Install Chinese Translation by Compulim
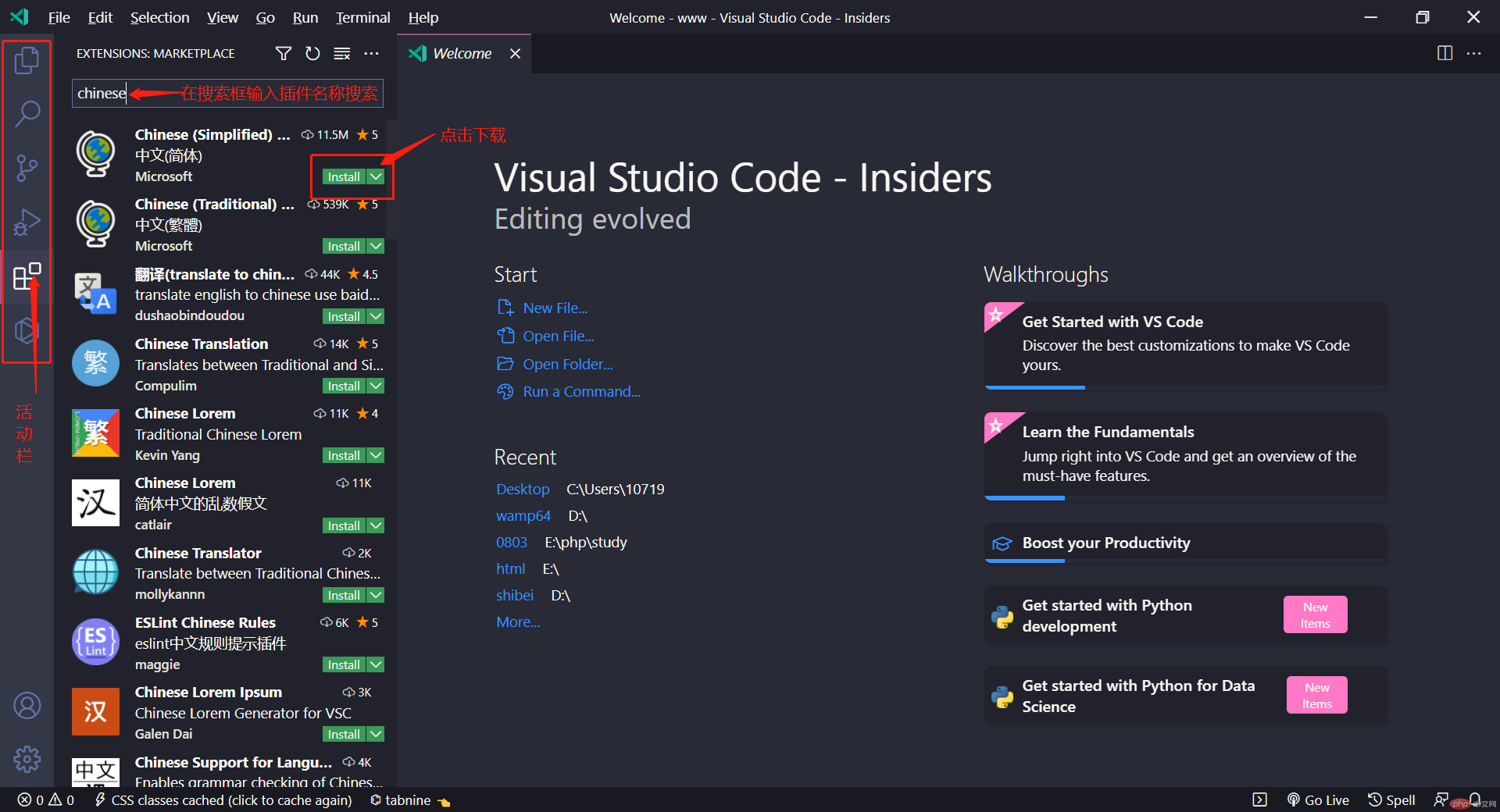This screenshot has width=1500, height=812. click(x=344, y=386)
